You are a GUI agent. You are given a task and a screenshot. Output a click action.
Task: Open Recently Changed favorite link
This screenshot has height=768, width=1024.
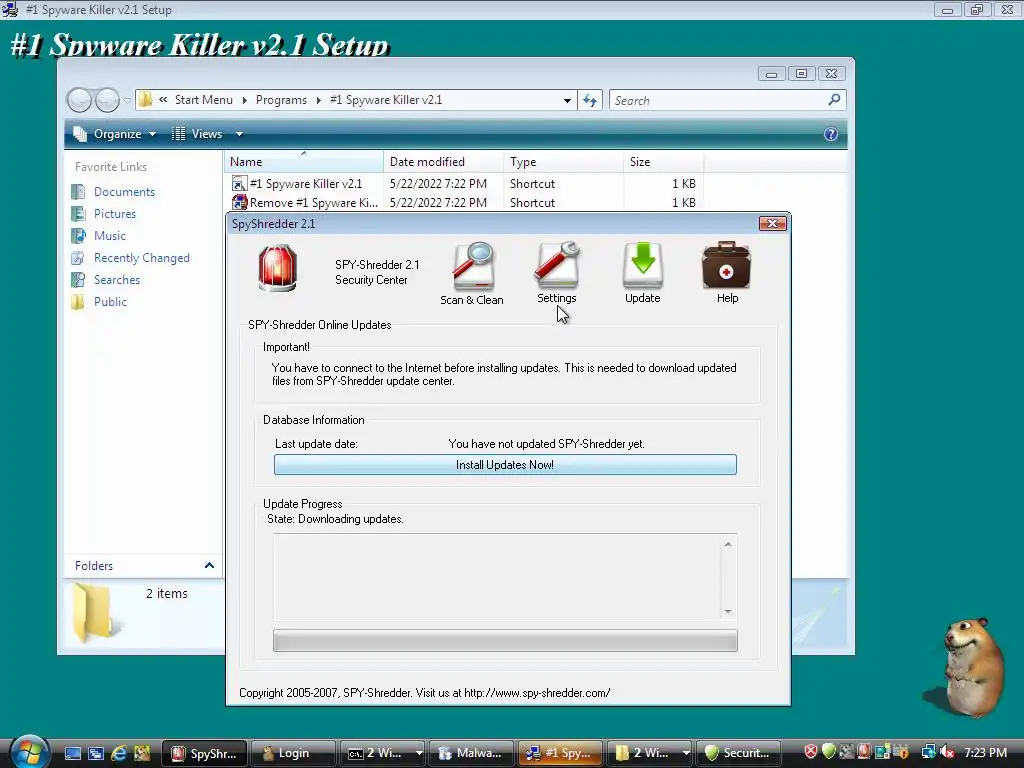tap(141, 258)
